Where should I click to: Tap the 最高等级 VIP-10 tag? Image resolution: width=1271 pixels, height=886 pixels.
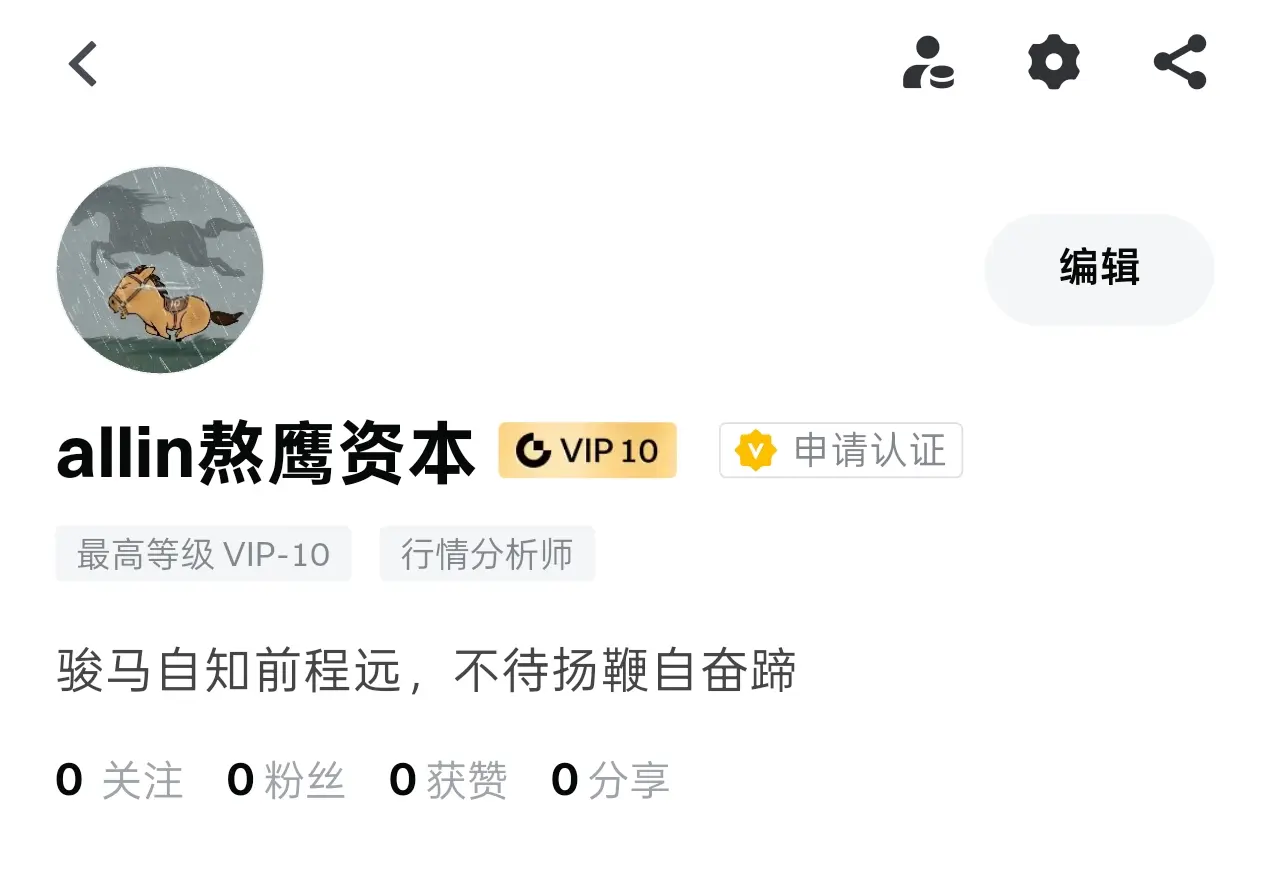click(204, 554)
